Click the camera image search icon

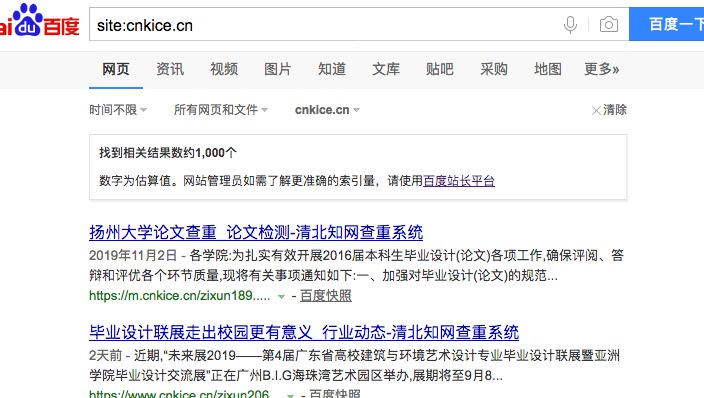click(x=609, y=24)
